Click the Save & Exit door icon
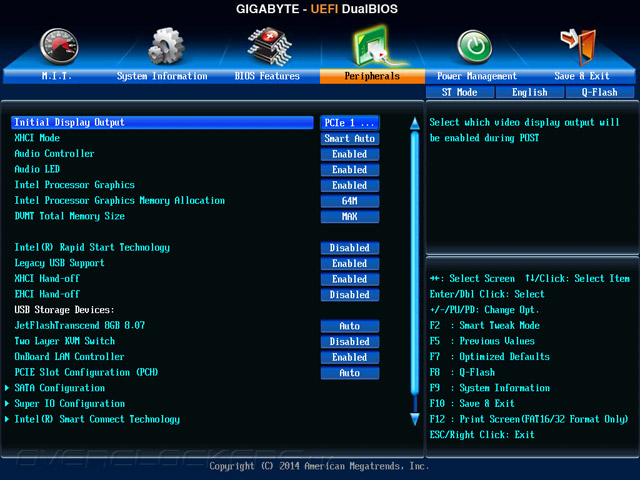 point(578,47)
